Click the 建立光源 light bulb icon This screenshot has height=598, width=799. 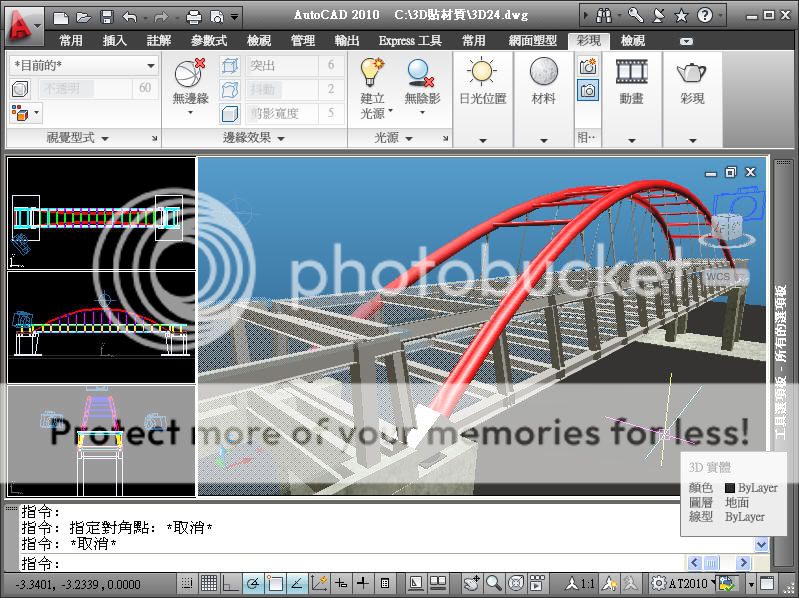(372, 72)
